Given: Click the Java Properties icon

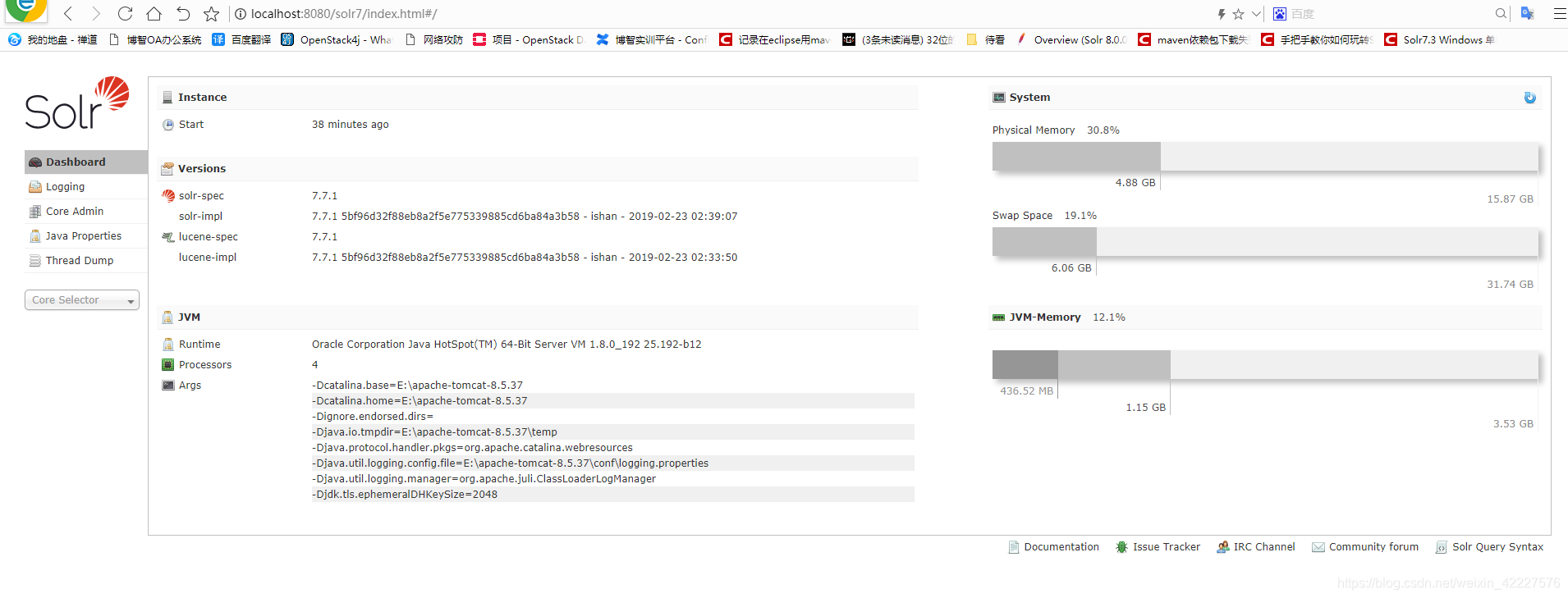Looking at the screenshot, I should [x=35, y=236].
